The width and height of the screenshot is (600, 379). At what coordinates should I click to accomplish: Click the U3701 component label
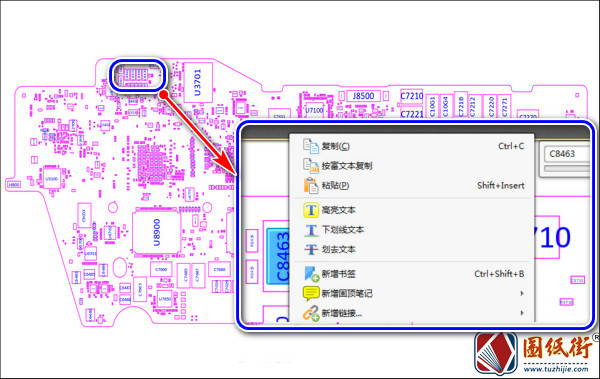click(197, 82)
